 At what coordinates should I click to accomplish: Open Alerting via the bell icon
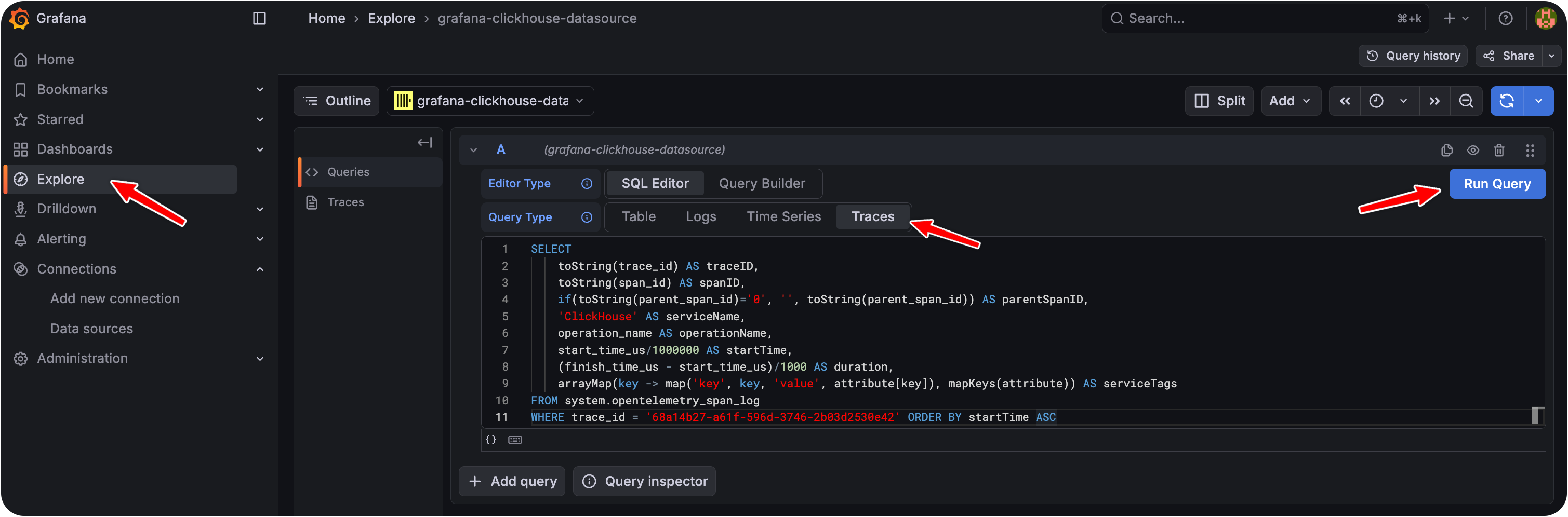[20, 238]
